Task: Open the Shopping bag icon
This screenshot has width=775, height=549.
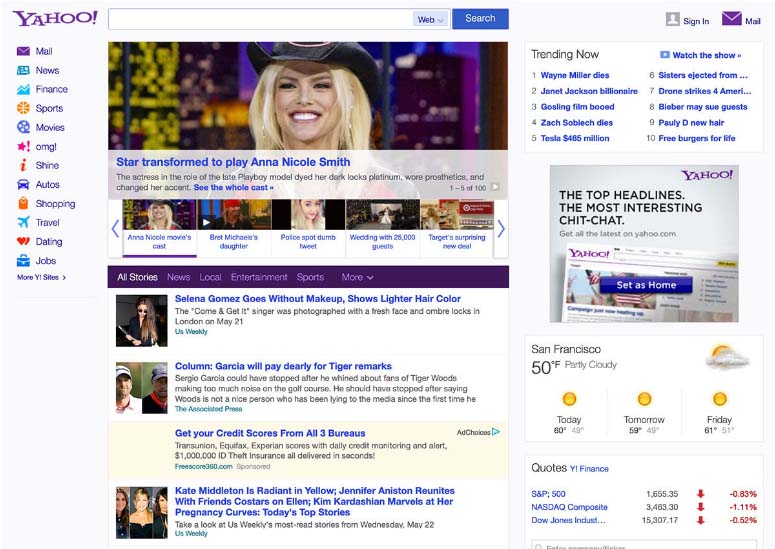Action: pos(23,203)
